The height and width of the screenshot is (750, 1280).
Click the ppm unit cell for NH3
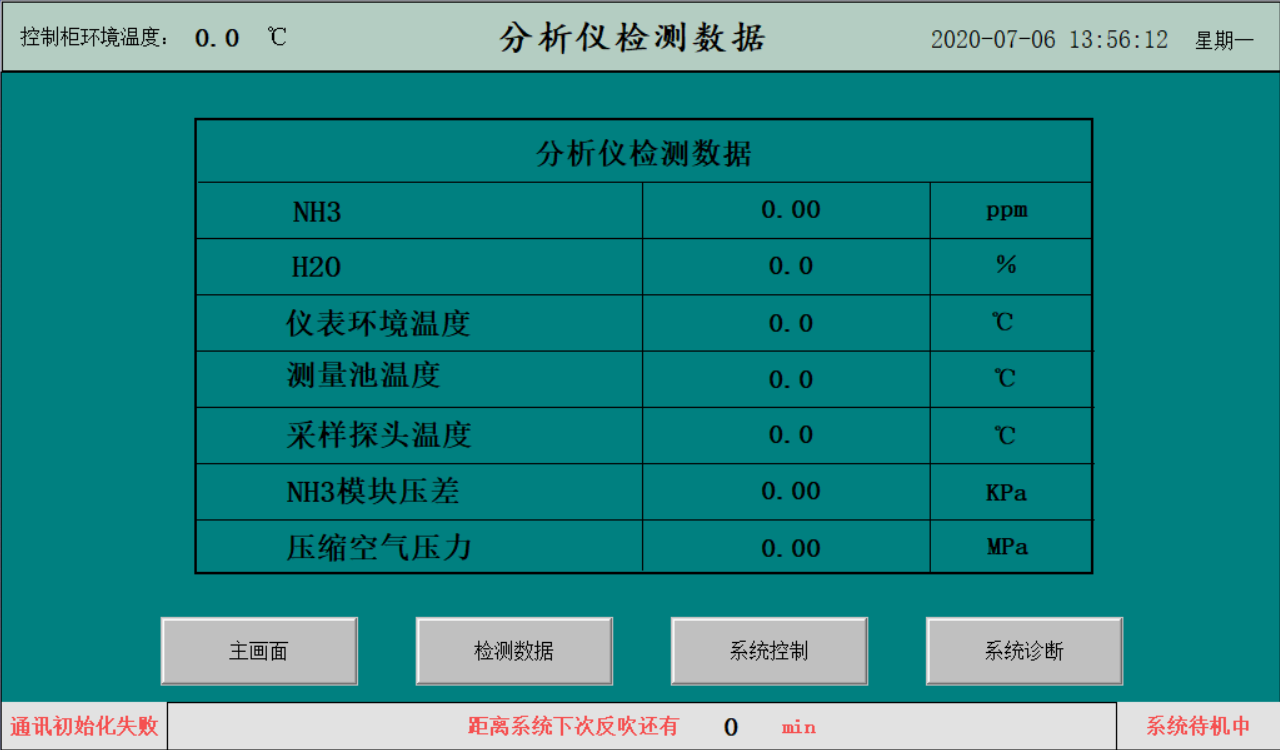pos(1011,210)
